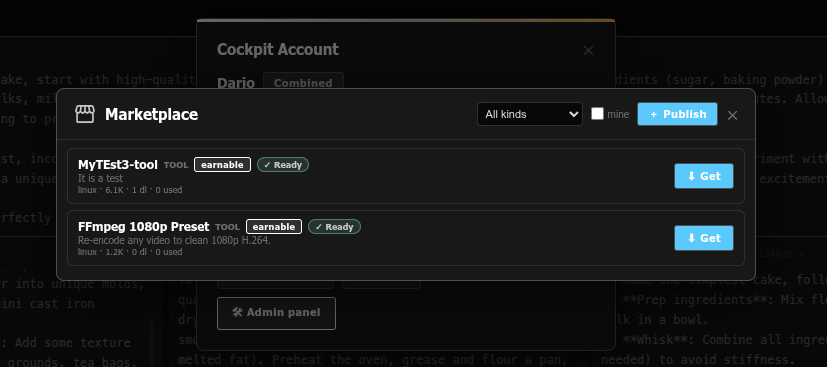This screenshot has height=367, width=827.
Task: Click the Marketplace storefront icon
Action: coord(85,114)
